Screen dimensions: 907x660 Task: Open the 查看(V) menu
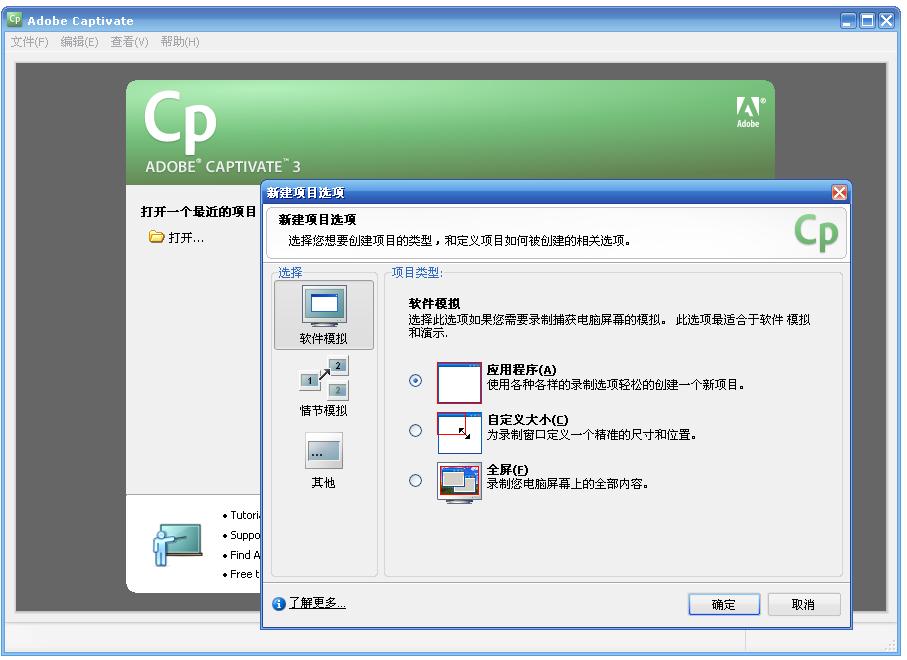pyautogui.click(x=129, y=42)
